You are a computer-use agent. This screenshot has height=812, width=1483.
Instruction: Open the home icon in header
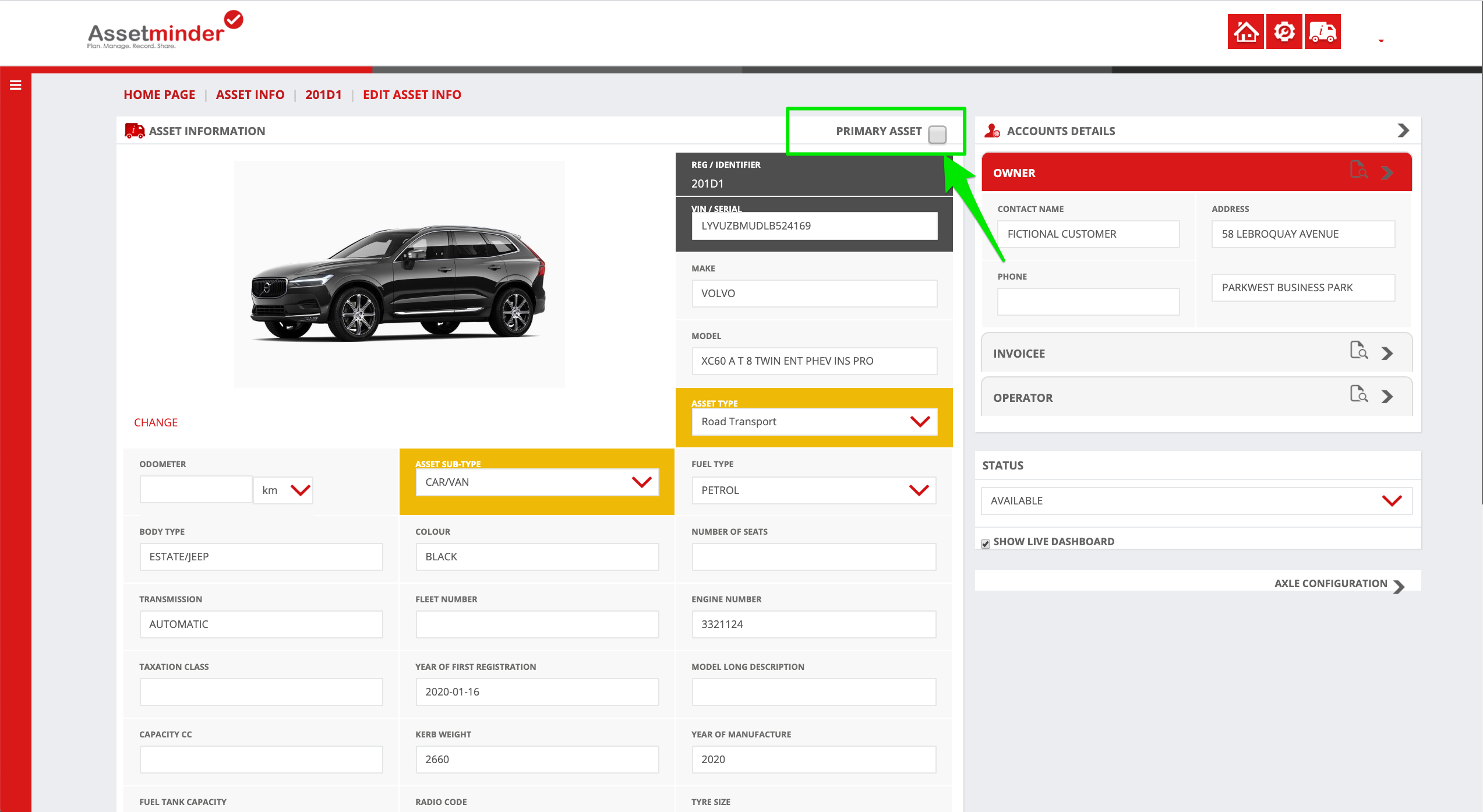coord(1245,31)
